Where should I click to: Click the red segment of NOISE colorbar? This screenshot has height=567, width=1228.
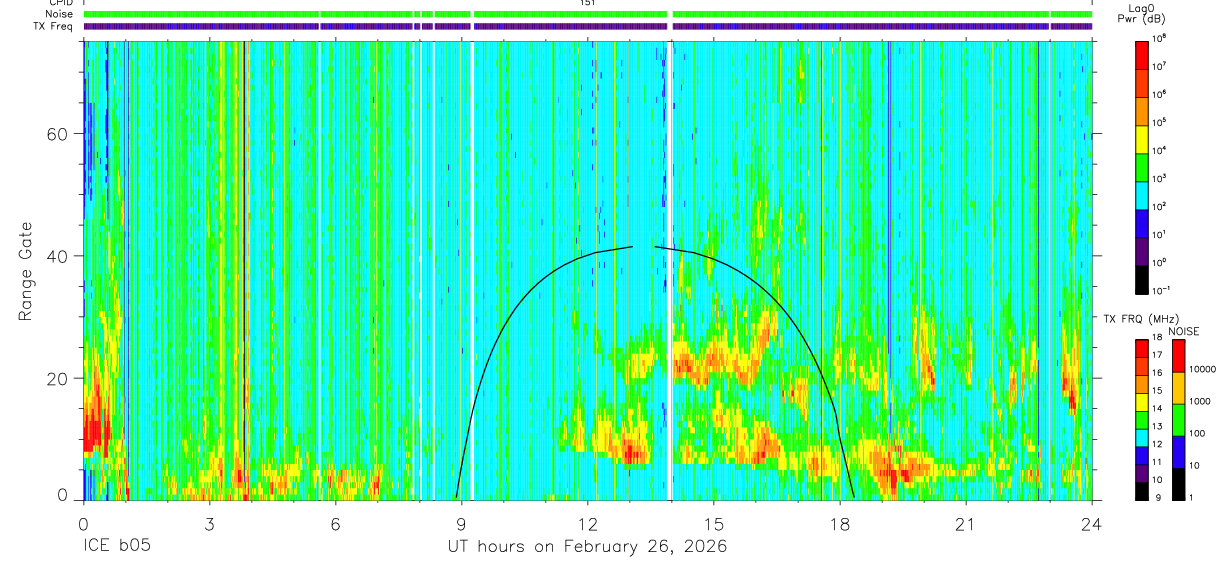coord(1177,355)
